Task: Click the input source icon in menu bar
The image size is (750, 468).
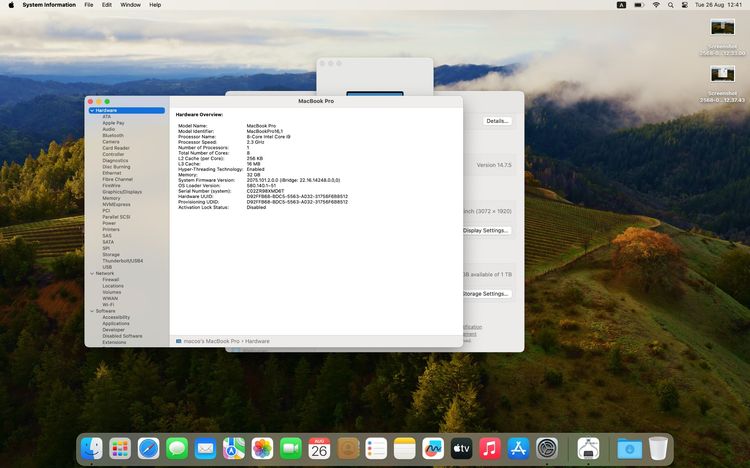Action: [x=621, y=5]
